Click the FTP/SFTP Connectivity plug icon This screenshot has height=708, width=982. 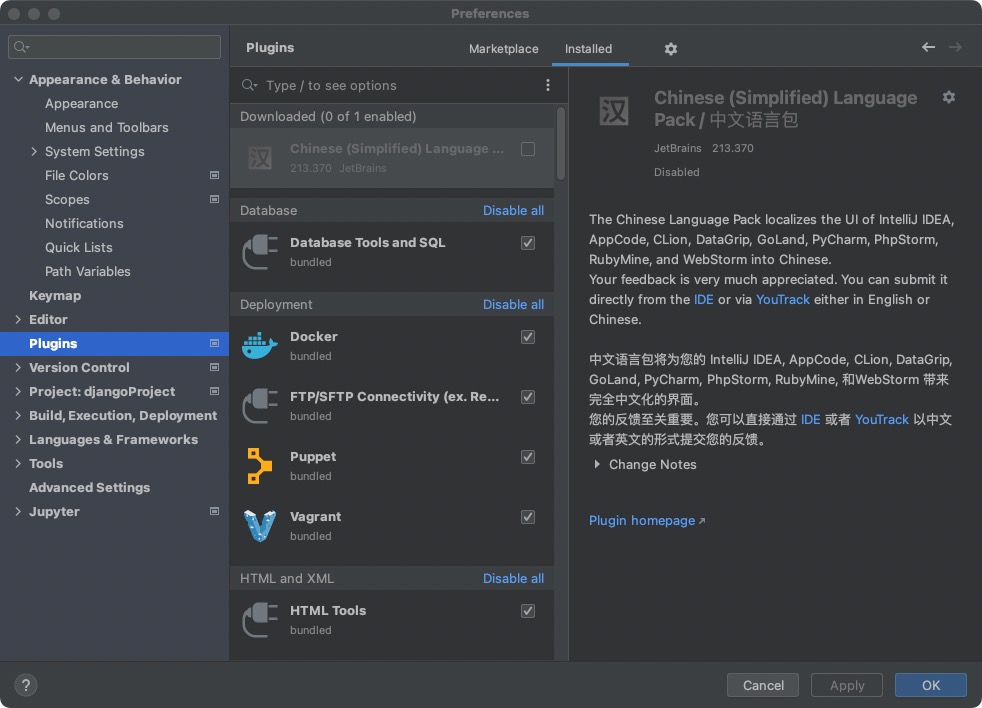pos(259,405)
